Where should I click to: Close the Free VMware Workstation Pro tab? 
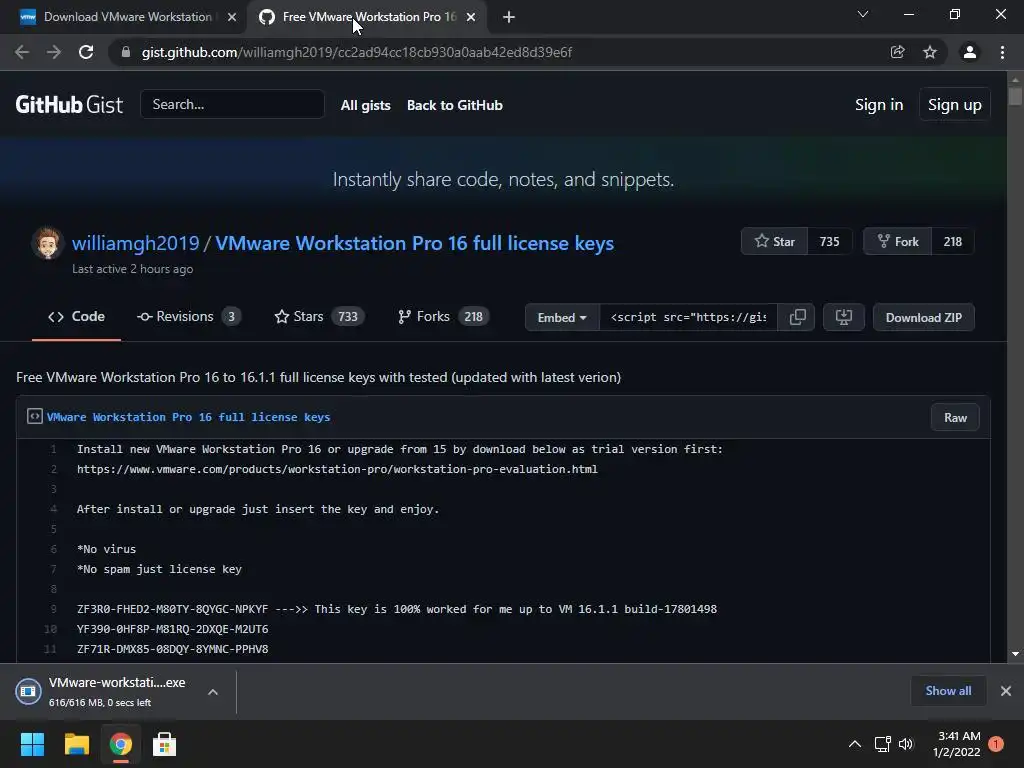(x=471, y=17)
